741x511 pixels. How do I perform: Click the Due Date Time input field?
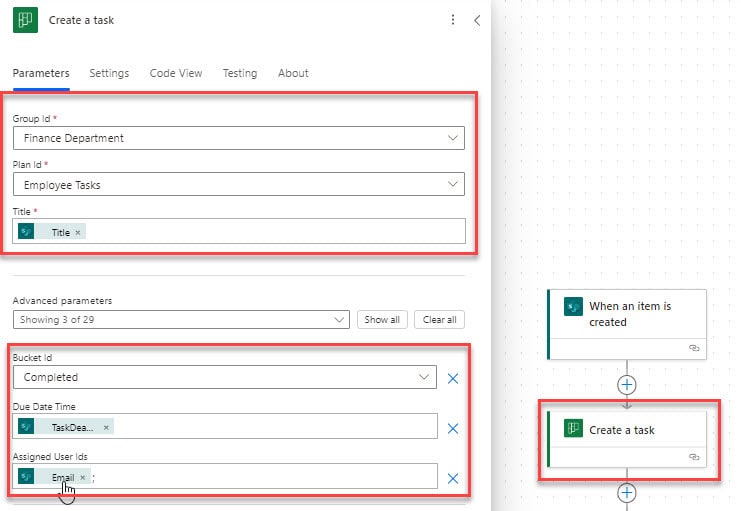tap(225, 426)
